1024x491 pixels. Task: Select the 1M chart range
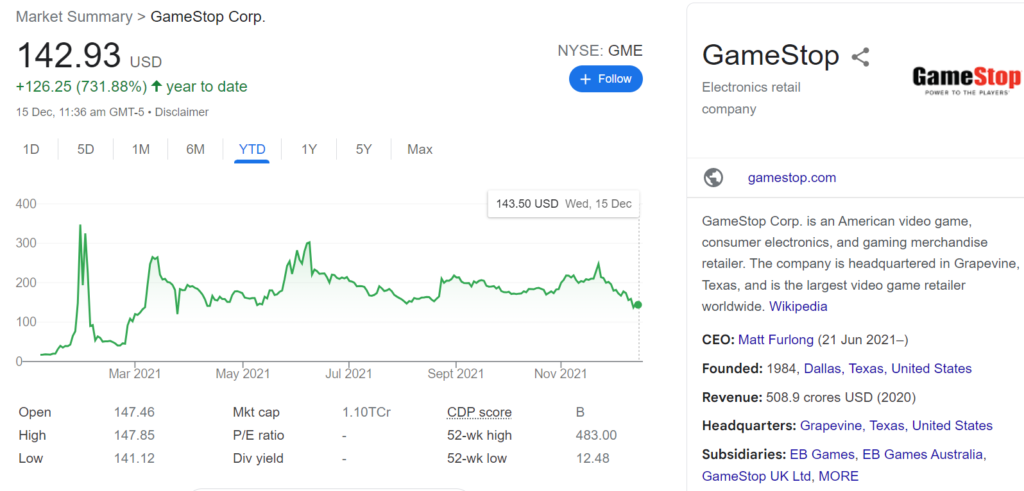pyautogui.click(x=140, y=150)
